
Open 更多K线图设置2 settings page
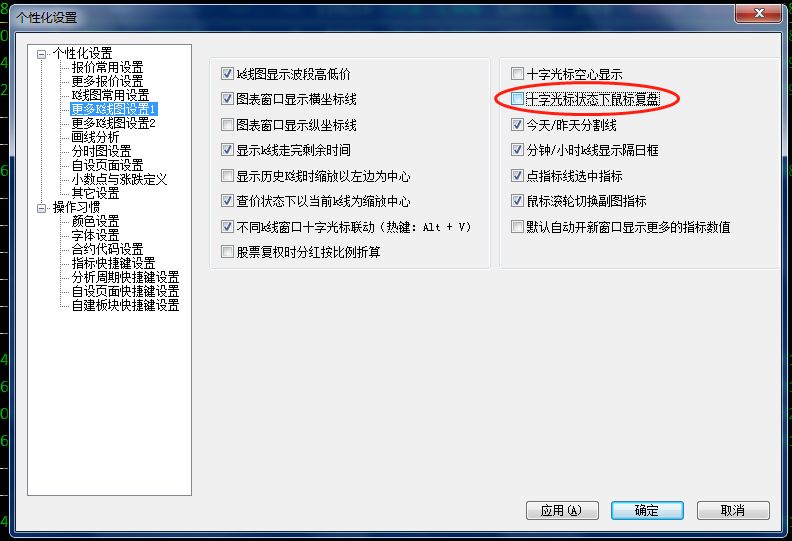click(x=113, y=123)
